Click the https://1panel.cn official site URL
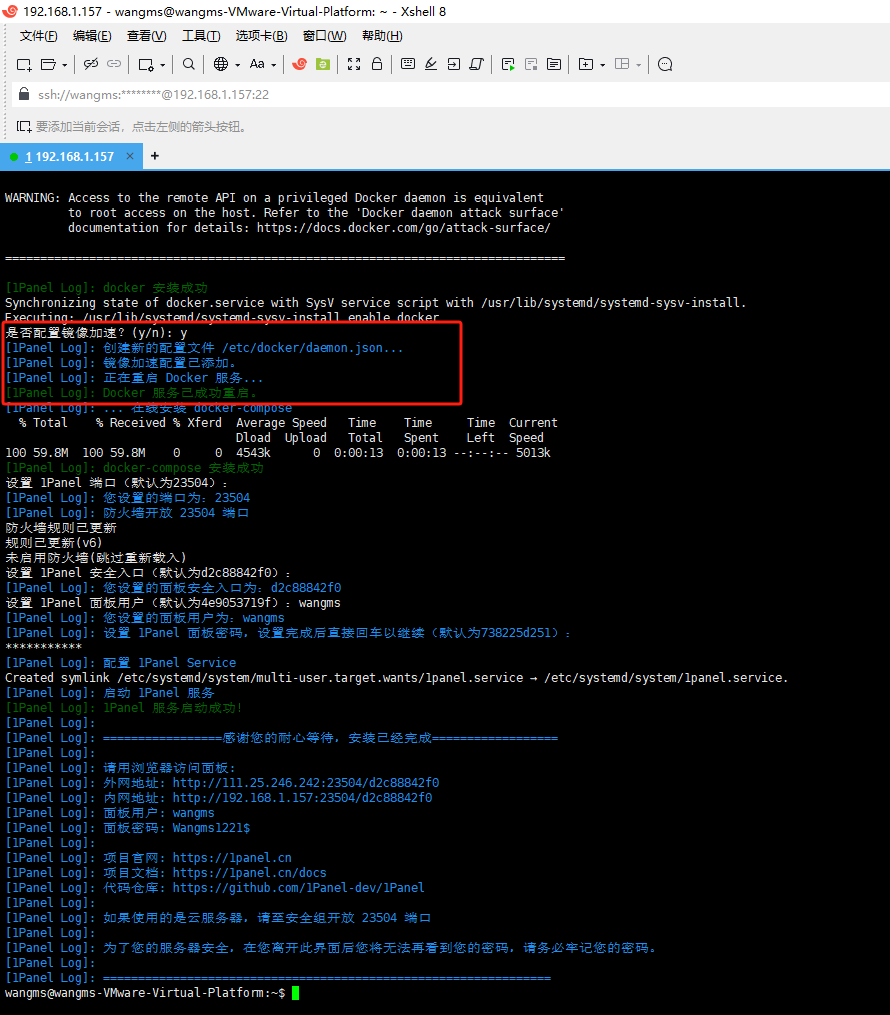 (x=232, y=858)
